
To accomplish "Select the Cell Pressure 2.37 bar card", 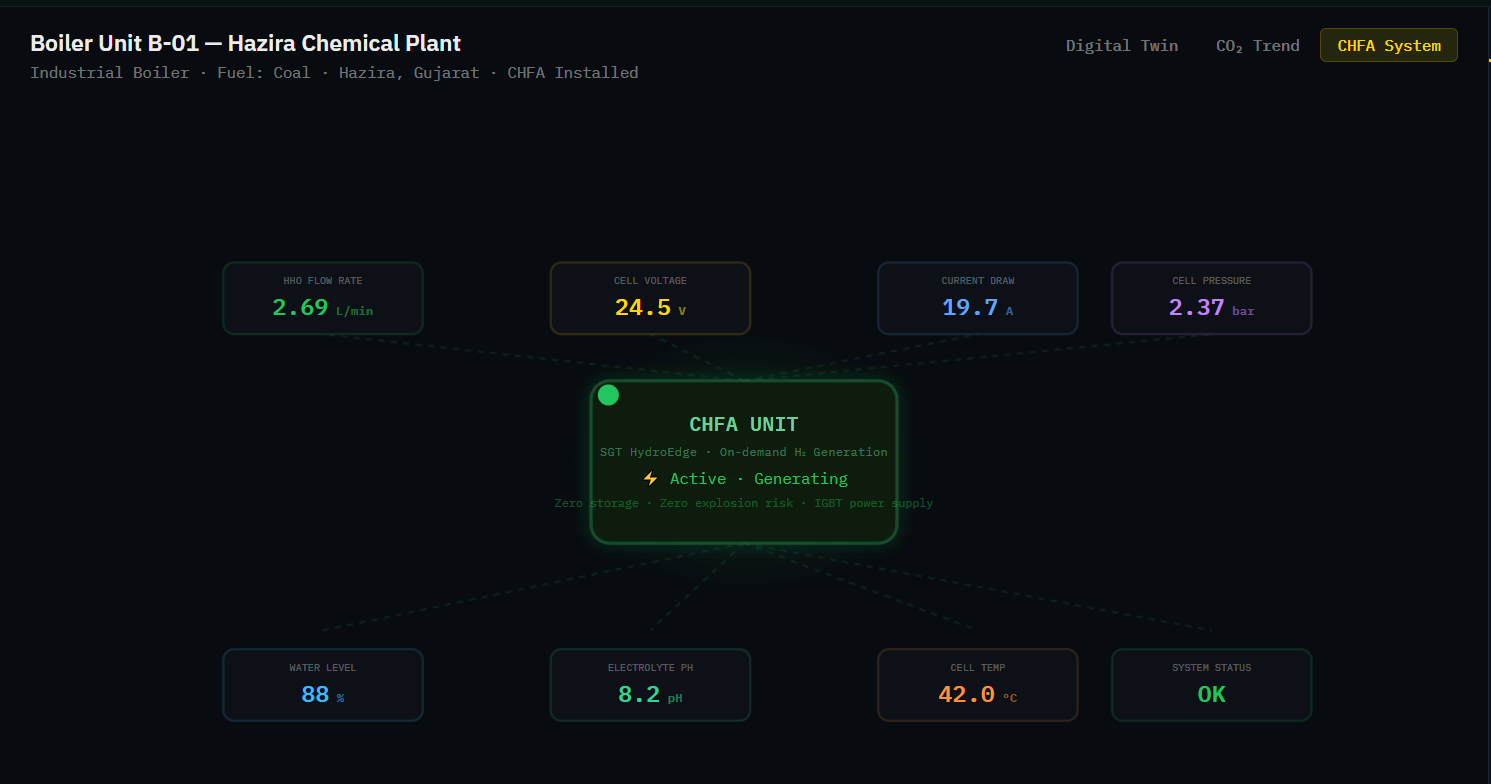I will coord(1211,298).
